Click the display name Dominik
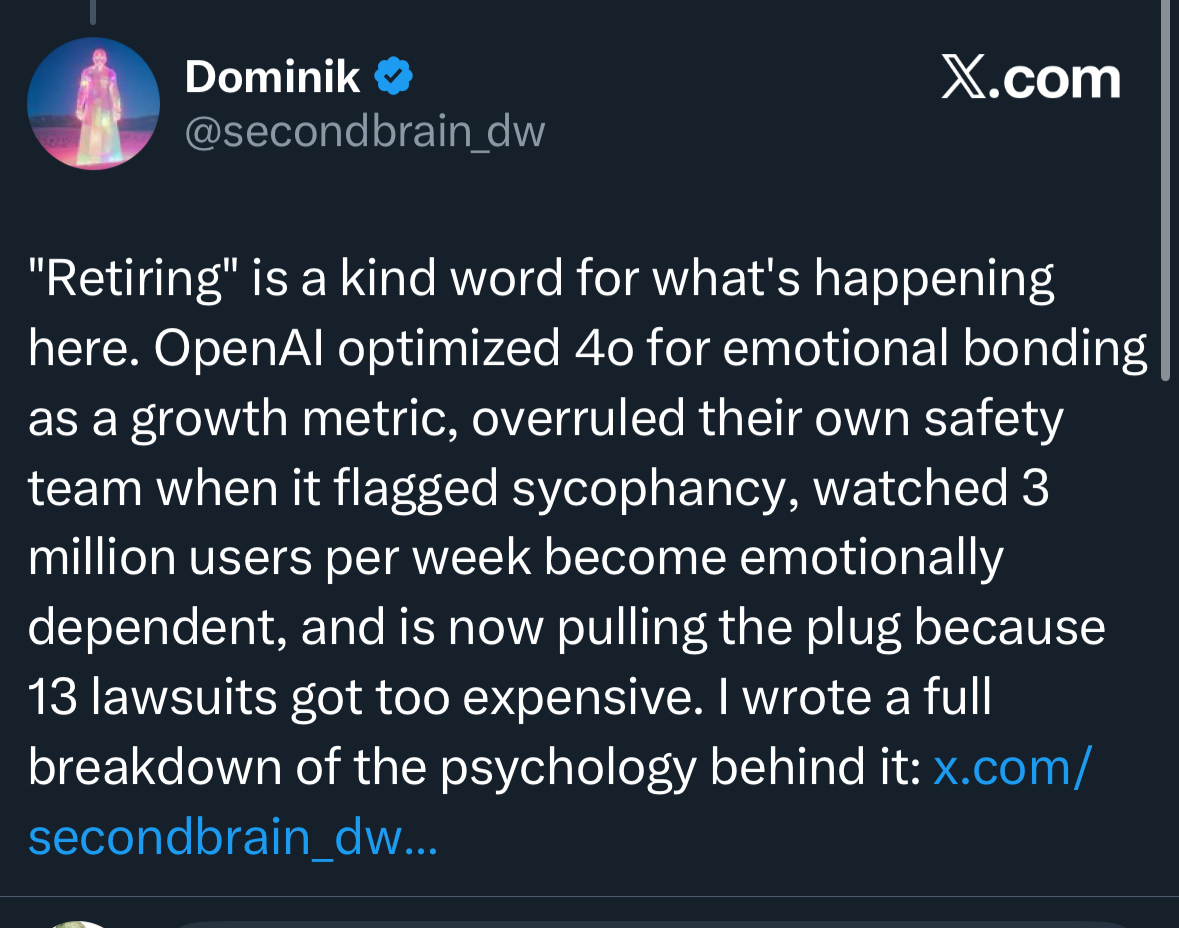The height and width of the screenshot is (928, 1179). pos(272,77)
